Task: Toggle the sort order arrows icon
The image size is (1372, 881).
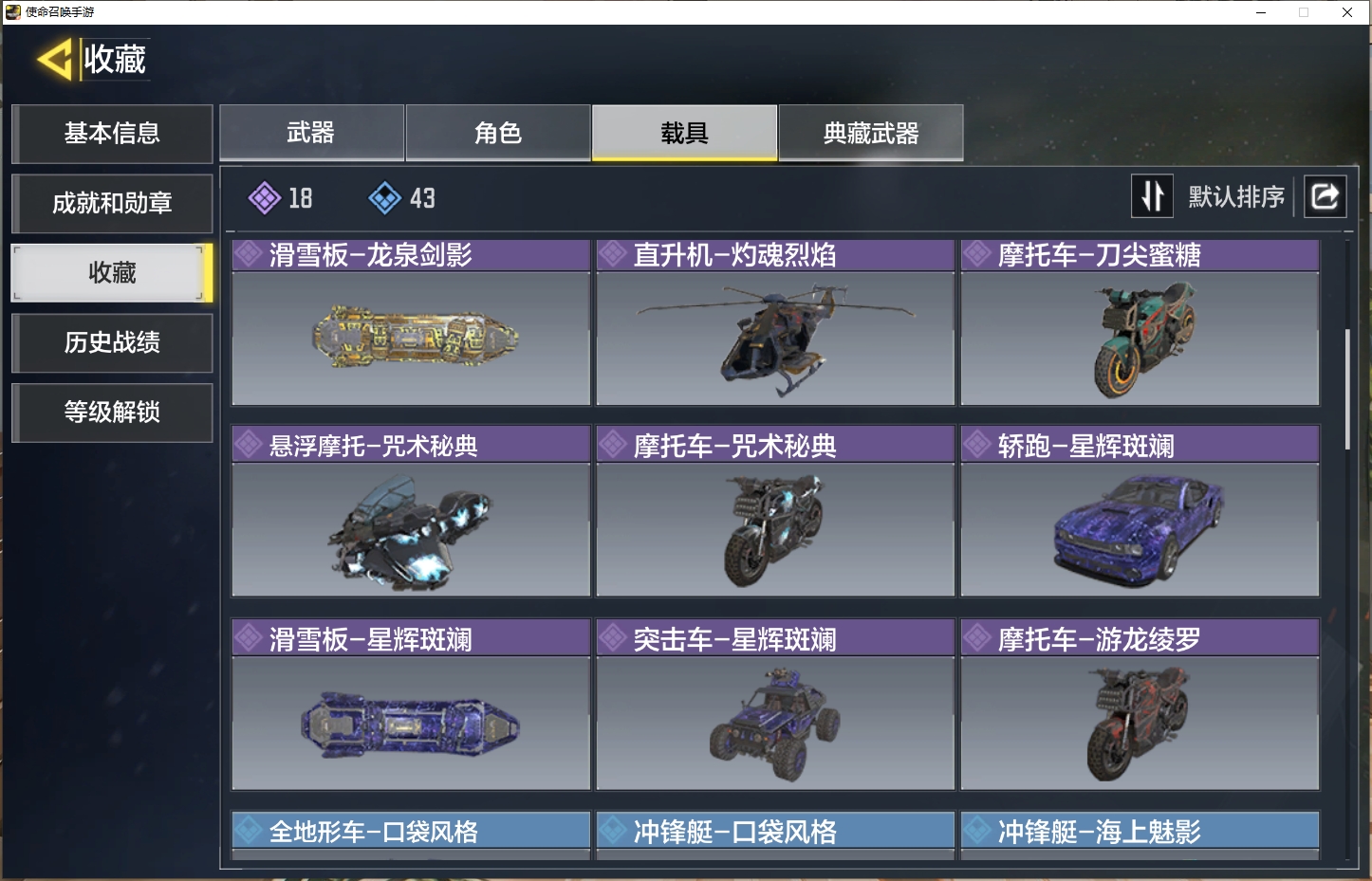Action: pyautogui.click(x=1152, y=196)
